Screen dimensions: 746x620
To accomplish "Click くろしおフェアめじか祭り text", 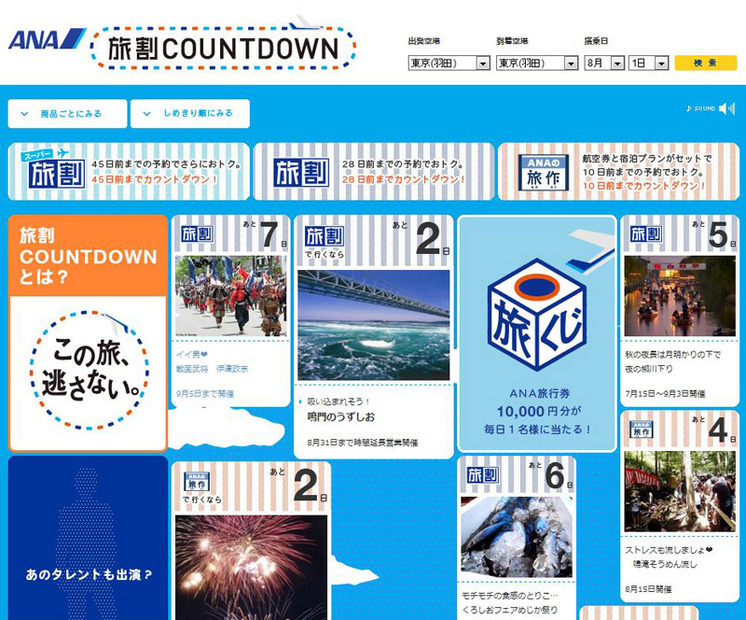I will tap(510, 610).
